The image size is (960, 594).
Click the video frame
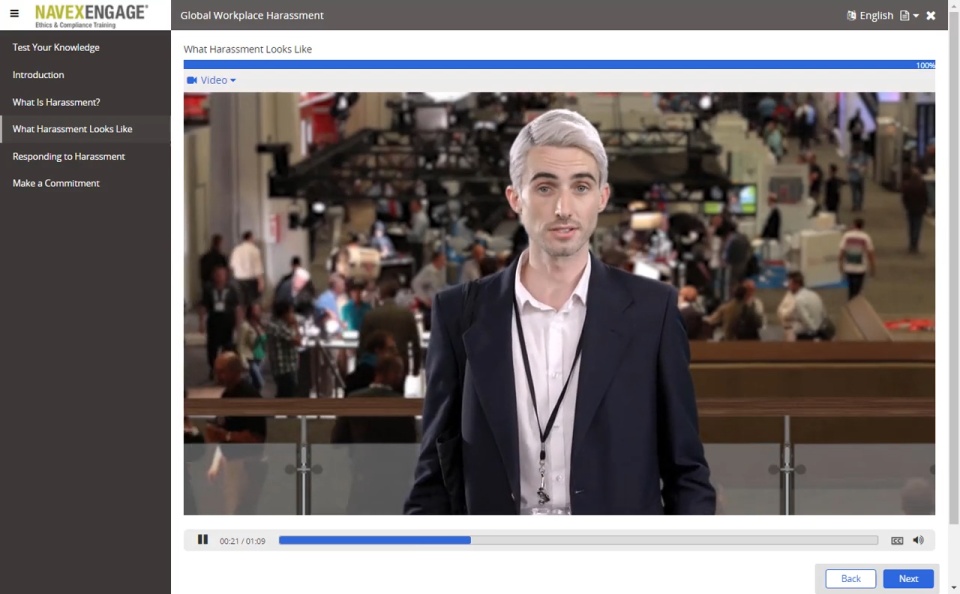pyautogui.click(x=559, y=304)
